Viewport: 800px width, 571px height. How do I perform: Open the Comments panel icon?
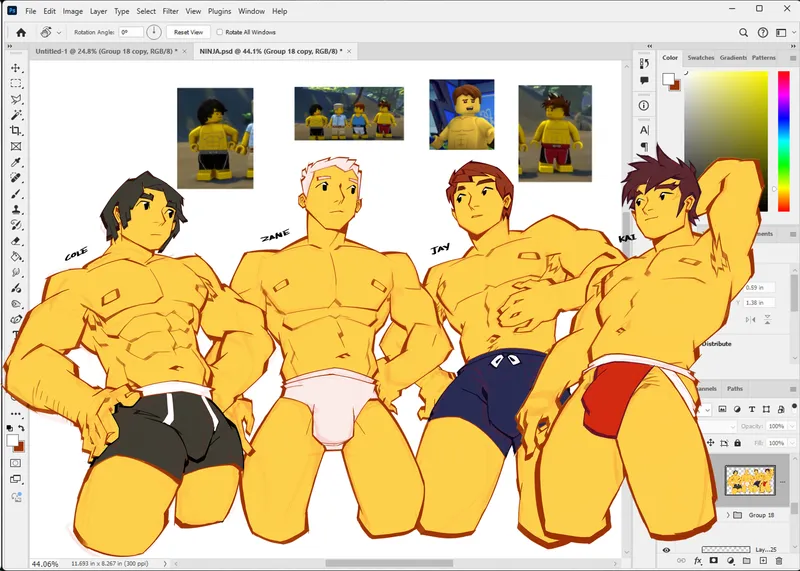coord(644,80)
